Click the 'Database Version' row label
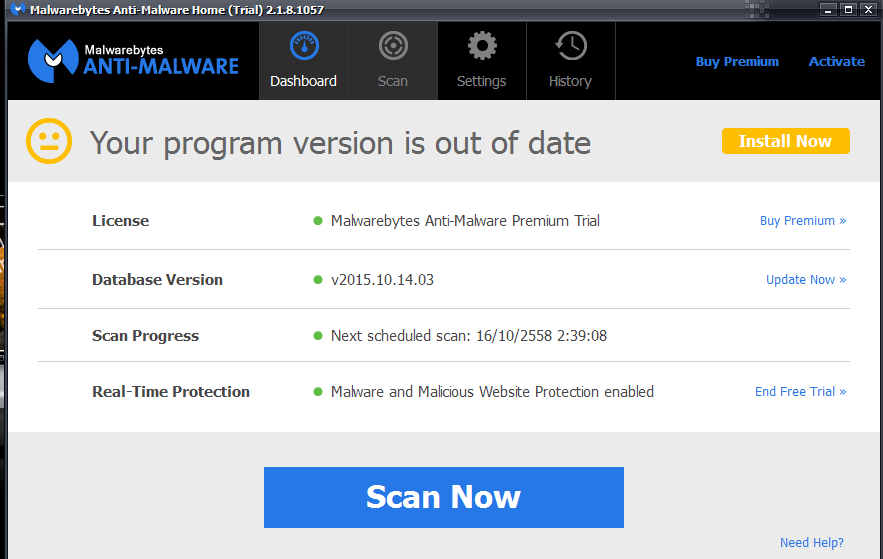The height and width of the screenshot is (559, 883). (157, 280)
